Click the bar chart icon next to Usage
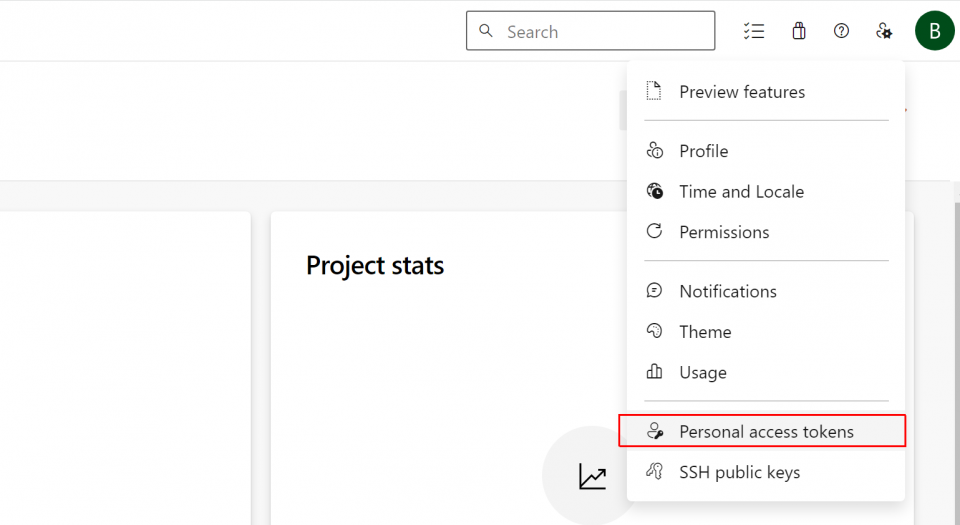960x525 pixels. (x=654, y=371)
